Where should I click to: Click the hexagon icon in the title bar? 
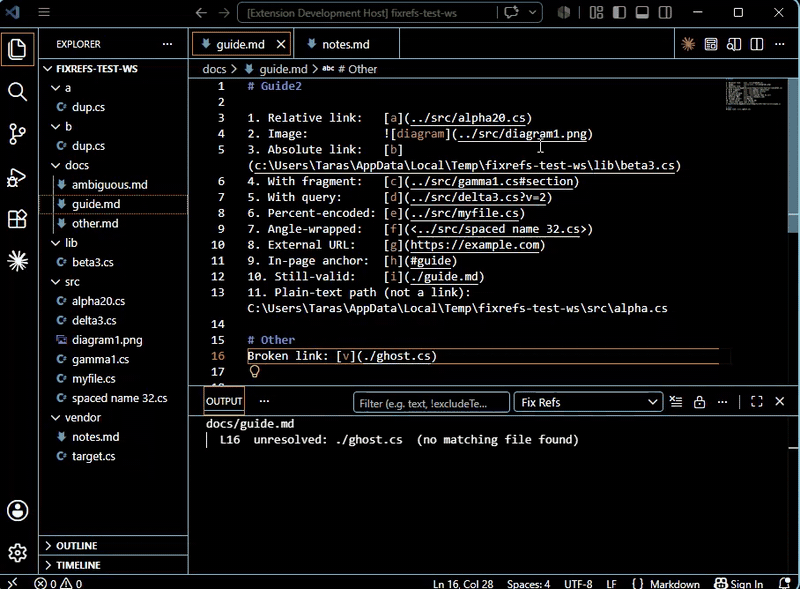[x=564, y=12]
